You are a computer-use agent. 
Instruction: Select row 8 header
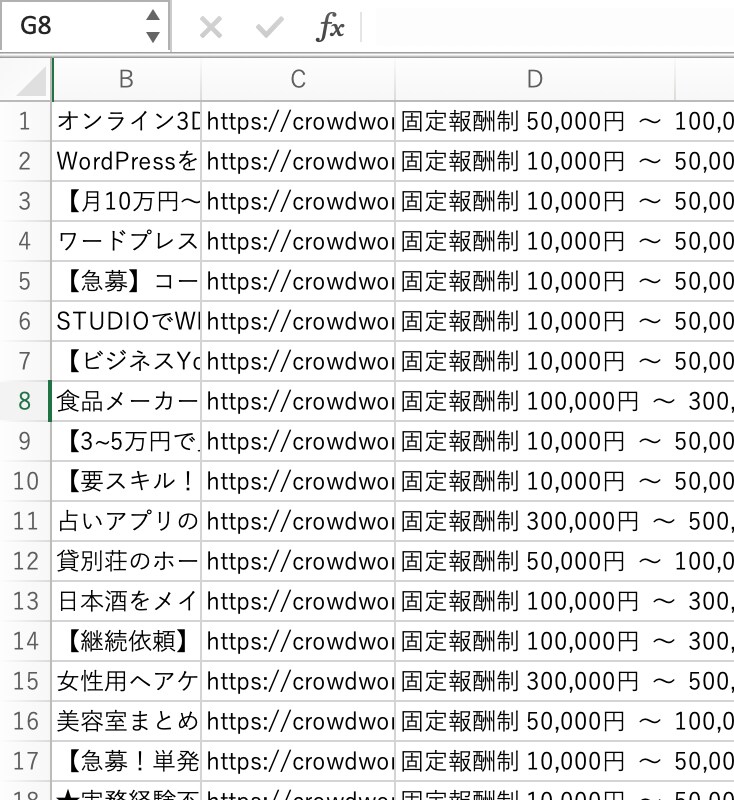[25, 401]
